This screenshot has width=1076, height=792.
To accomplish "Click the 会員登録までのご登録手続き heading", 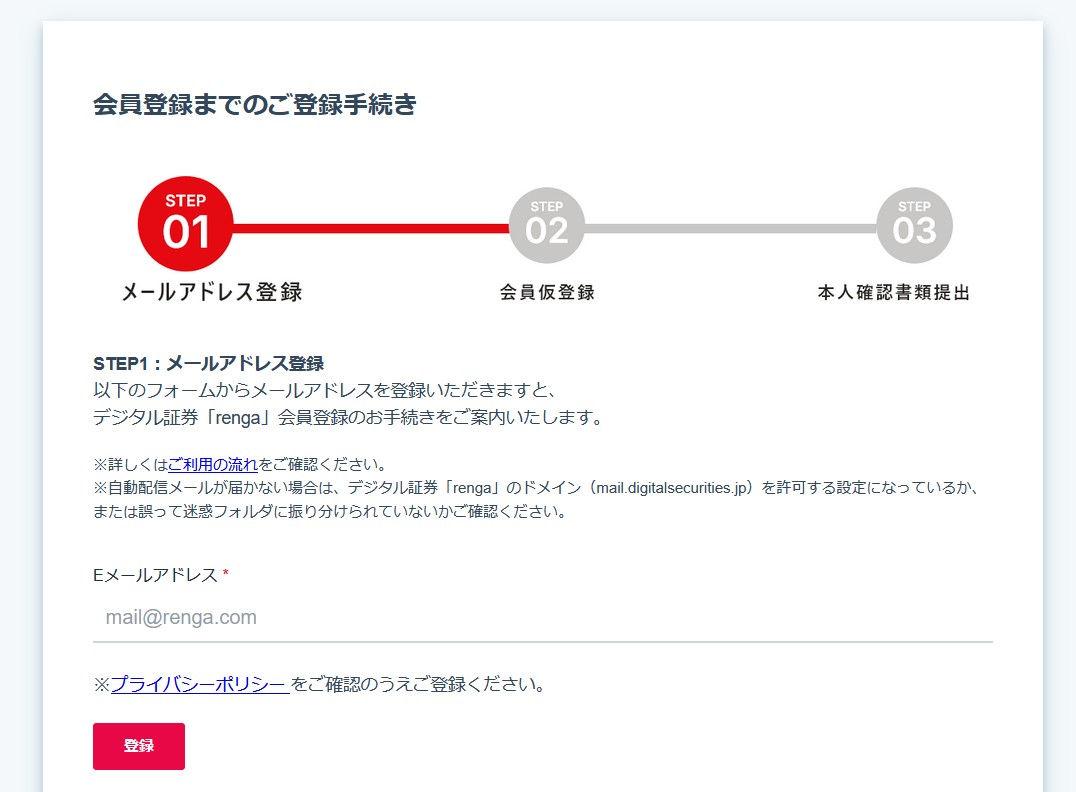I will (x=256, y=103).
